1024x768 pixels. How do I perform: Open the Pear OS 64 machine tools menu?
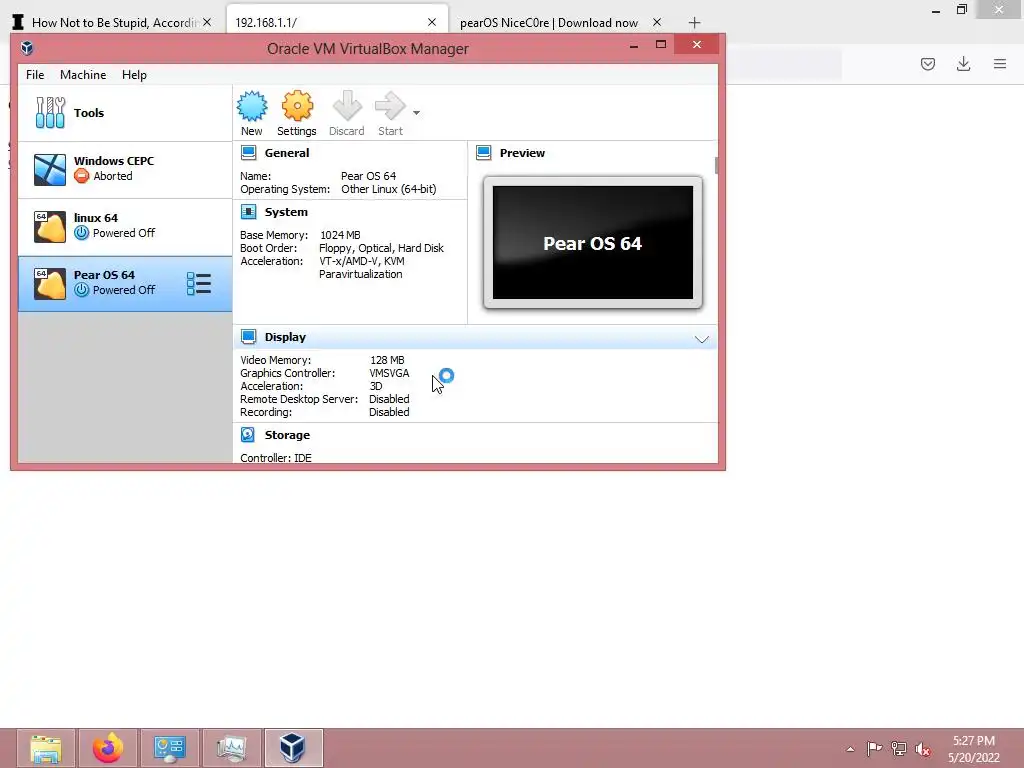coord(199,283)
